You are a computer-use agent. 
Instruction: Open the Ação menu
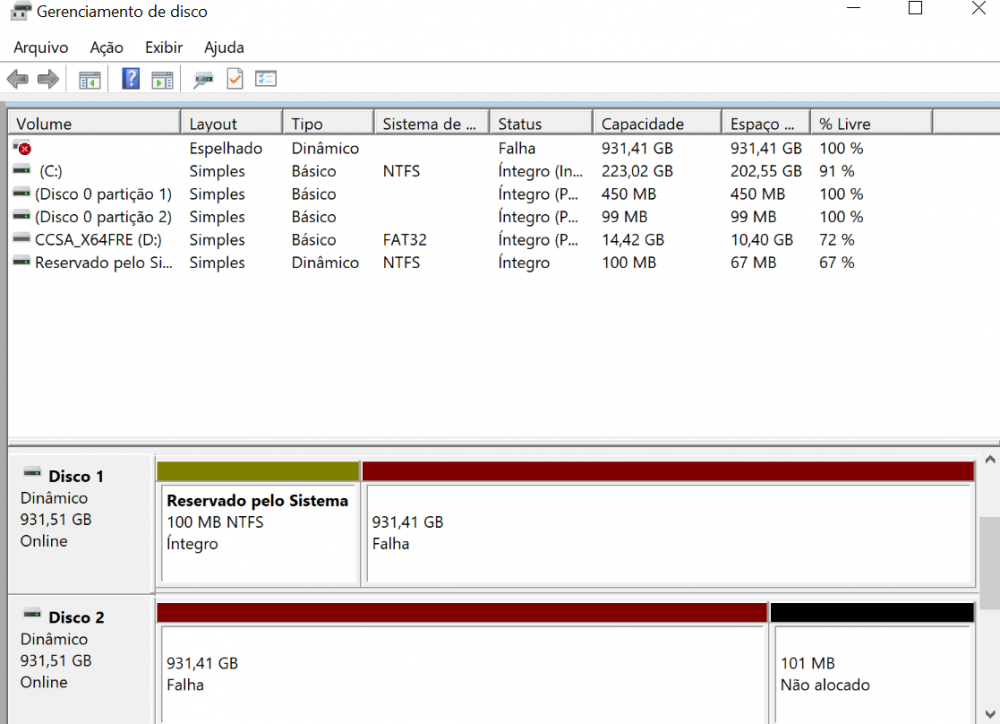[106, 47]
